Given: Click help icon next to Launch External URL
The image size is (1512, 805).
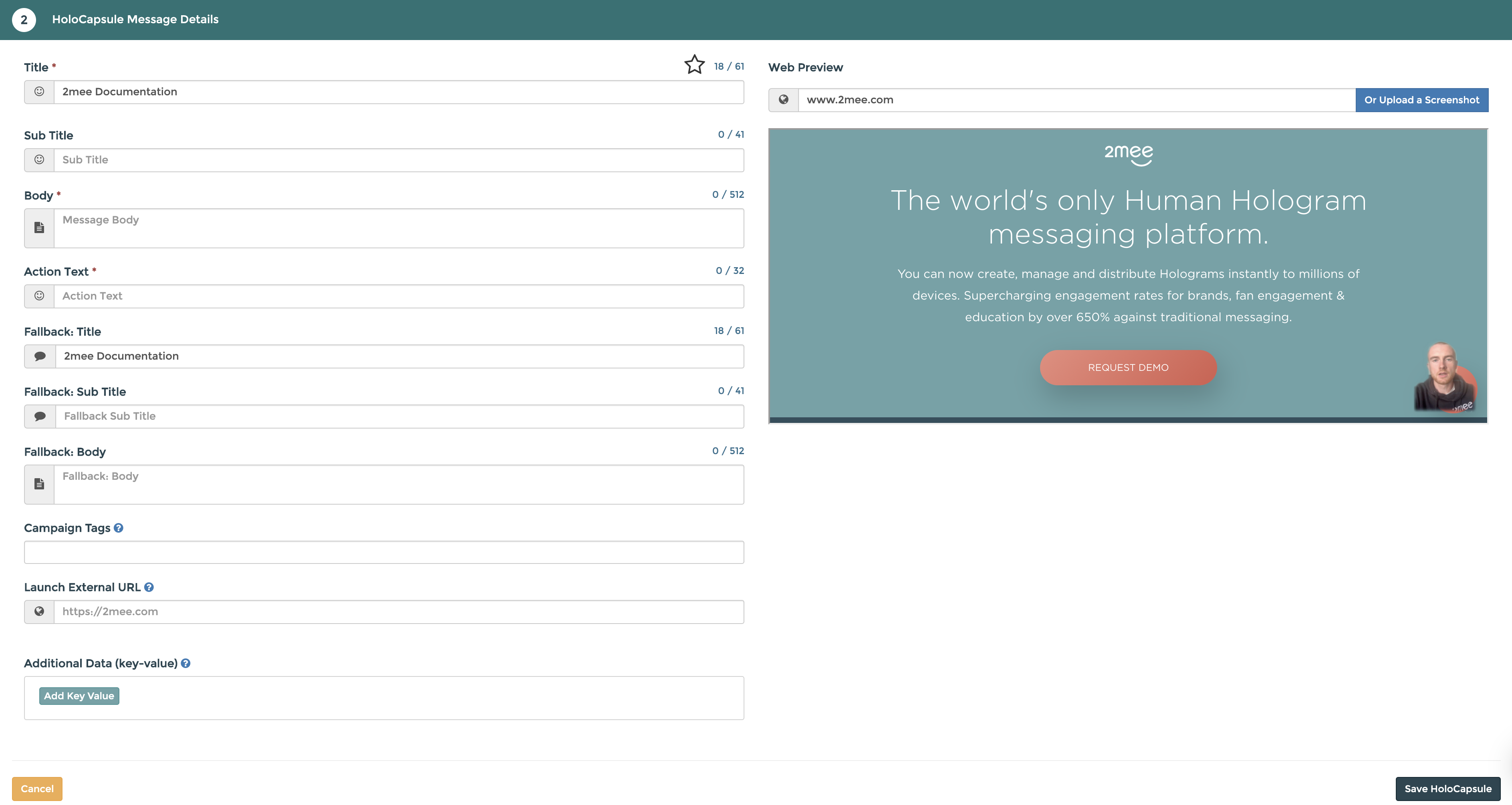Looking at the screenshot, I should pyautogui.click(x=149, y=587).
